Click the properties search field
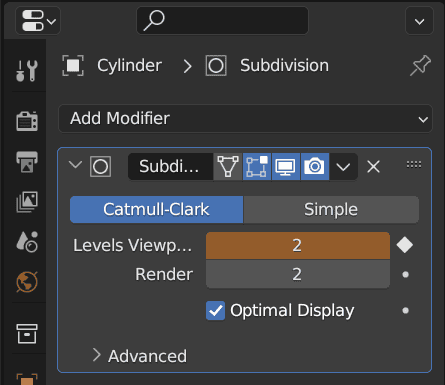The width and height of the screenshot is (445, 385). click(x=223, y=21)
